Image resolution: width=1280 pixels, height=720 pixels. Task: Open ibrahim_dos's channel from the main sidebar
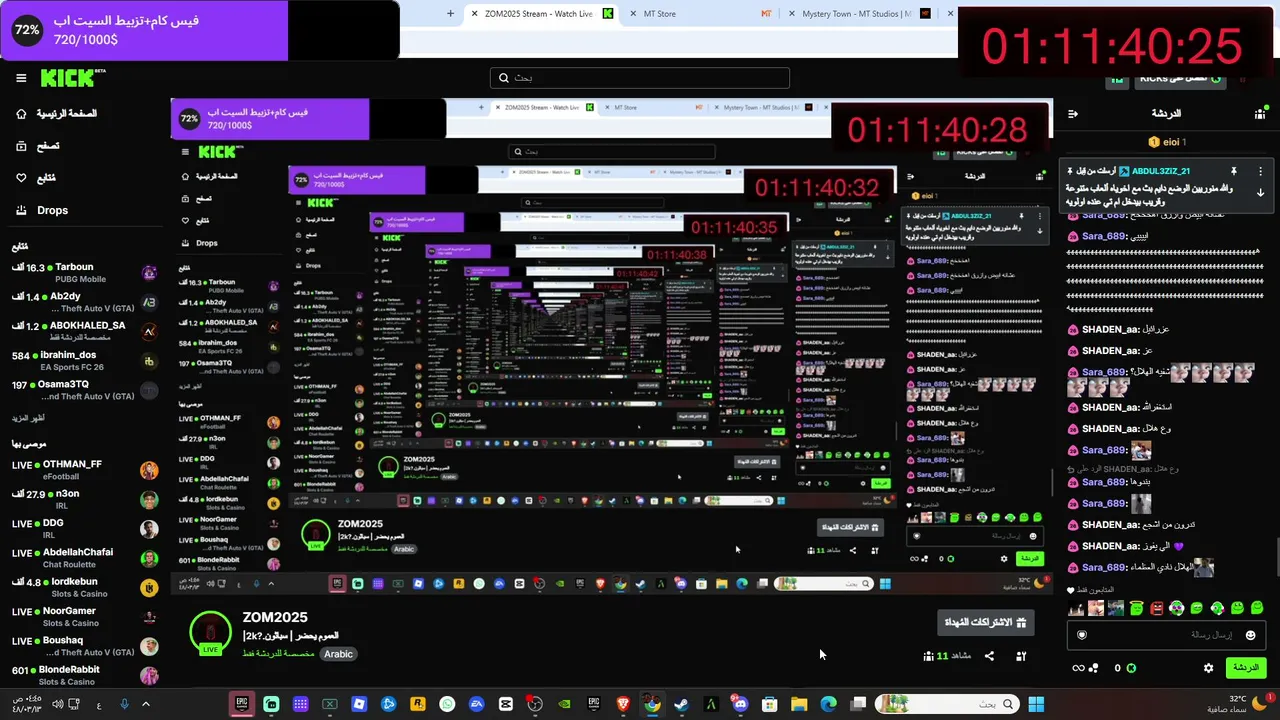(84, 361)
